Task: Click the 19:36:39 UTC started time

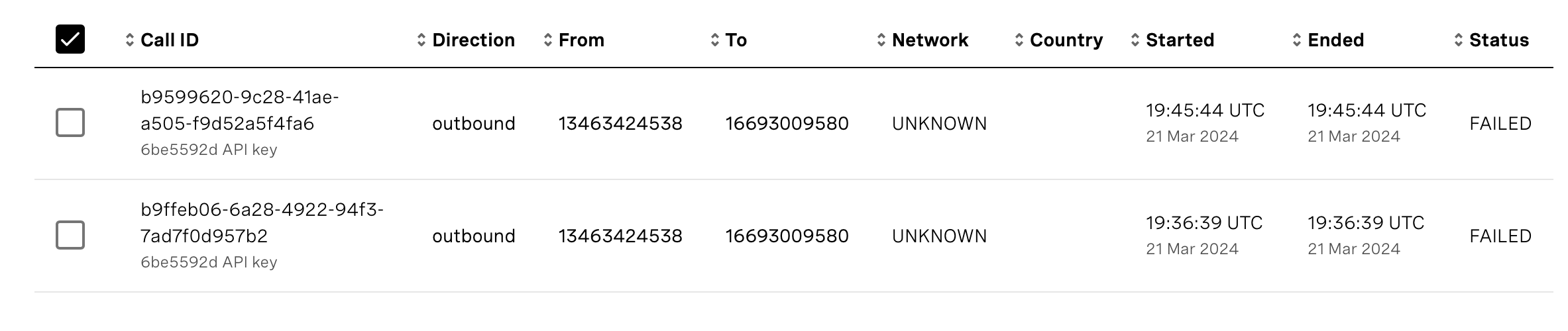Action: 1204,223
